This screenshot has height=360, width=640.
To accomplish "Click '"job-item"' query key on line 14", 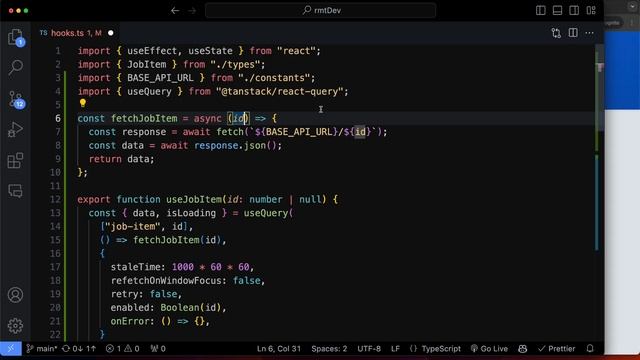I will 133,227.
